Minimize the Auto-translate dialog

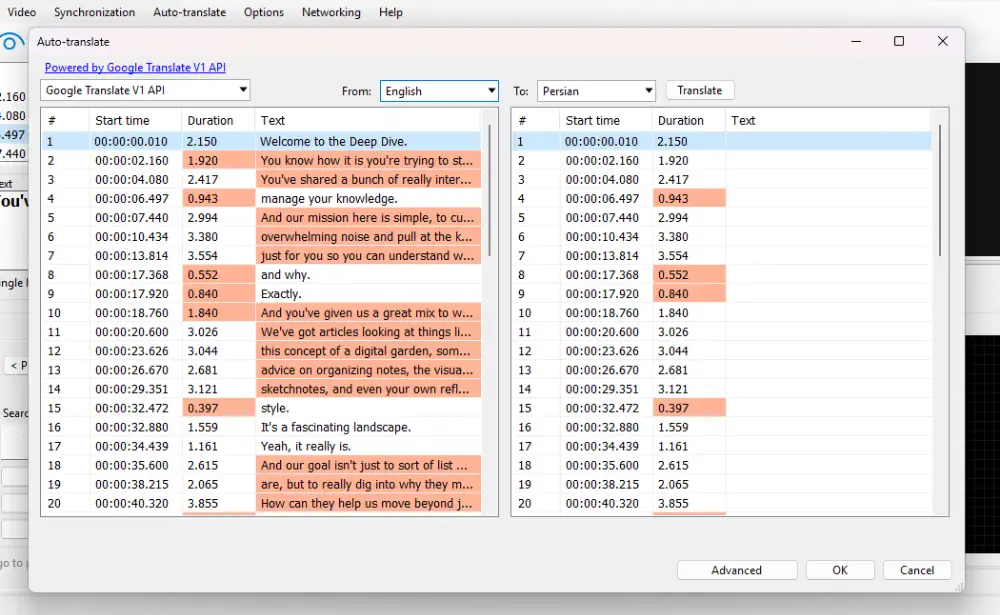point(856,41)
